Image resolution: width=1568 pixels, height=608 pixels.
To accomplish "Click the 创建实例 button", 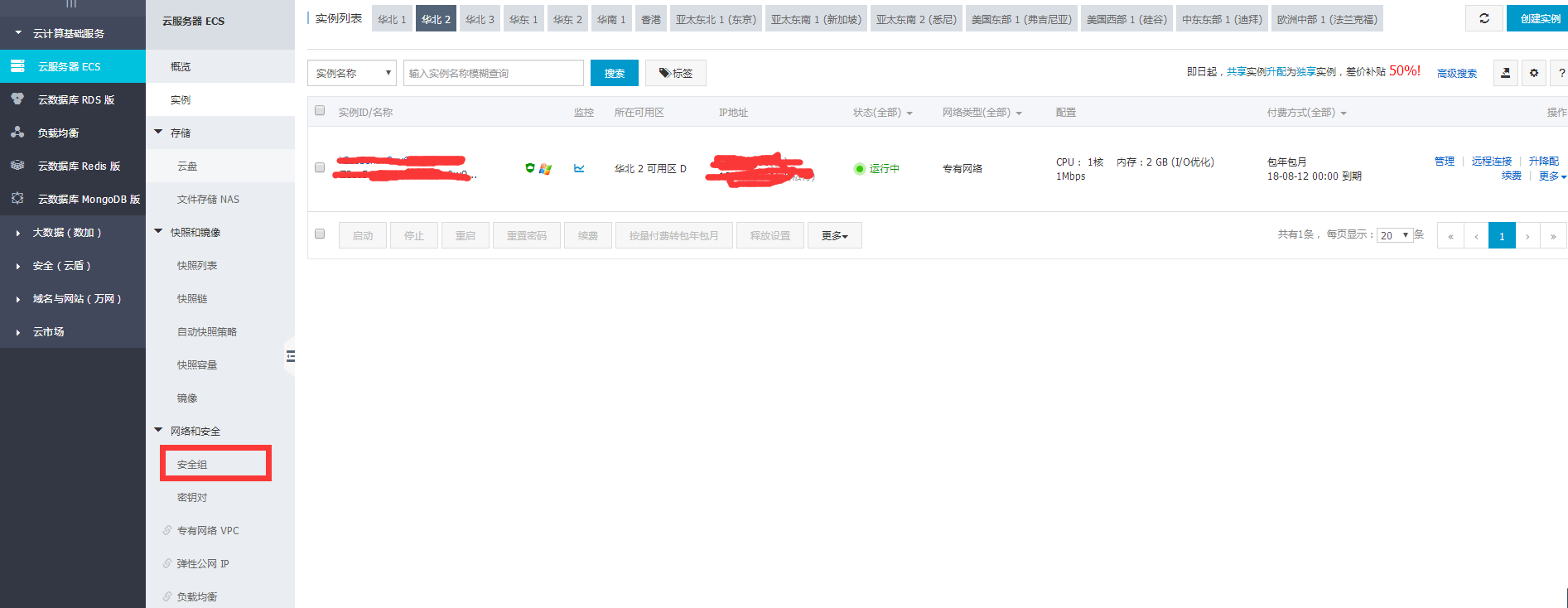I will [1539, 18].
